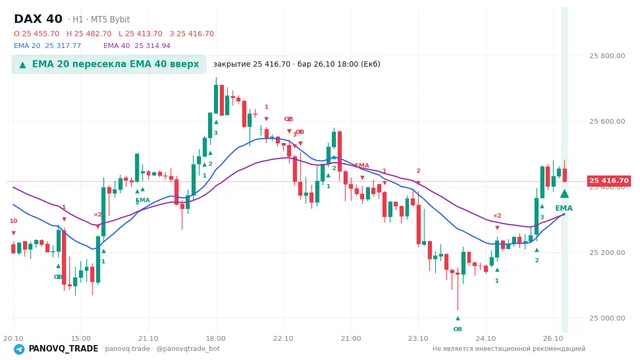Click the 25 000.00 price axis label

(x=607, y=318)
